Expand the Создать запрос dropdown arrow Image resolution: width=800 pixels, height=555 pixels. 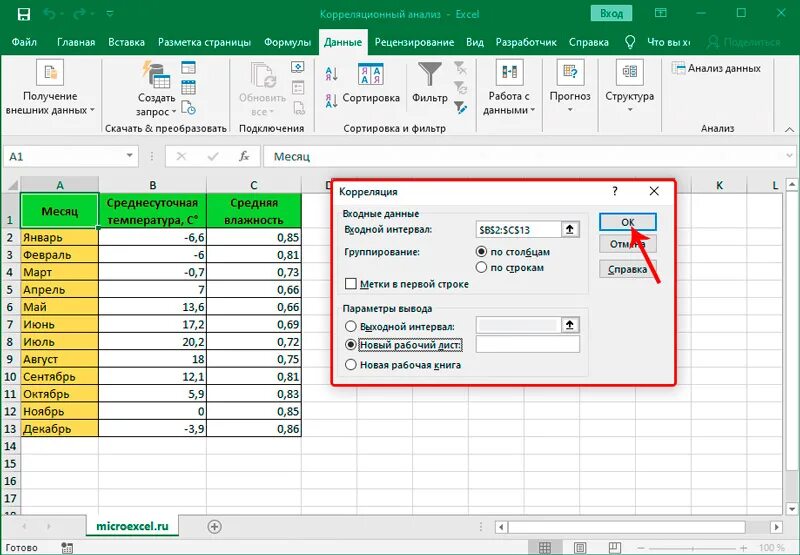[174, 112]
